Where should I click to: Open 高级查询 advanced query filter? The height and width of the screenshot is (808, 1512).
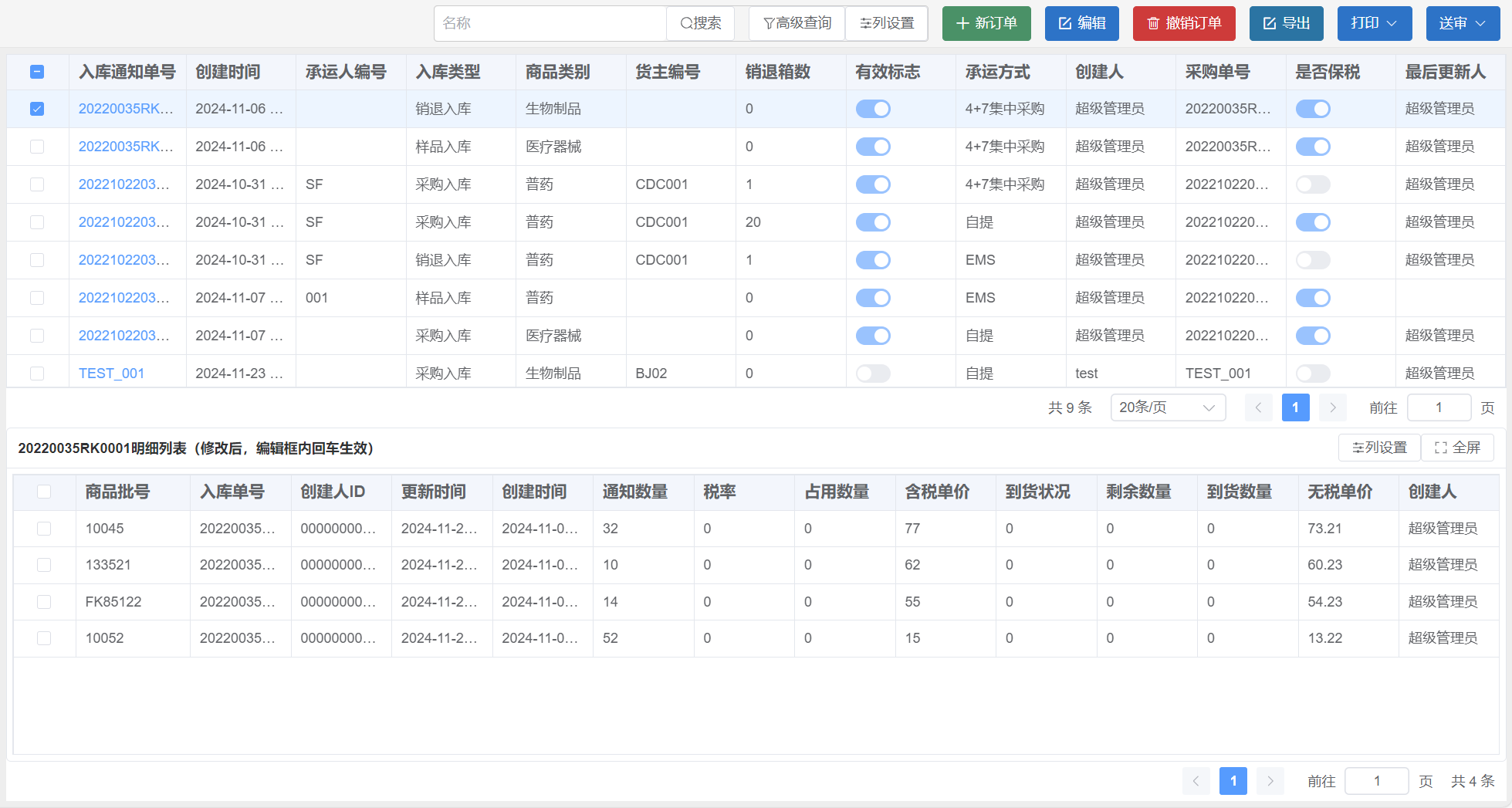pyautogui.click(x=797, y=23)
